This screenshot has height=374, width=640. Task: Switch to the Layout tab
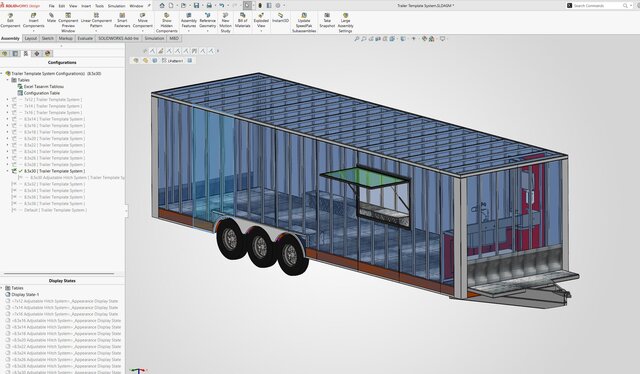coord(31,38)
